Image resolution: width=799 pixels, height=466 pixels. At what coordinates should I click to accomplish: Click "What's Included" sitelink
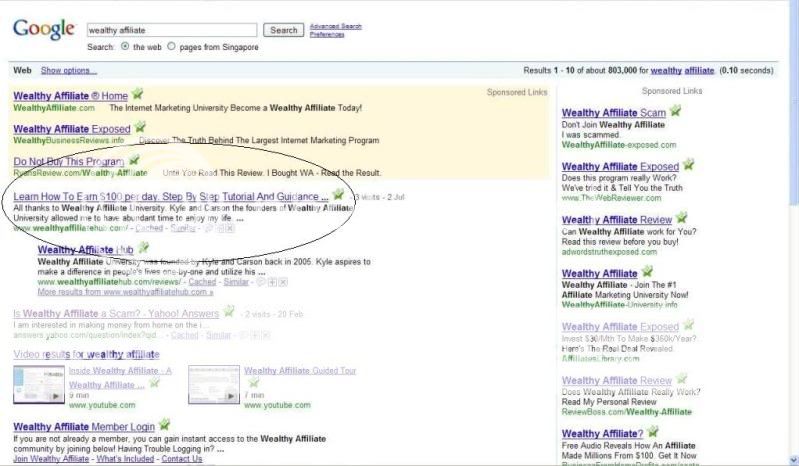(x=125, y=459)
